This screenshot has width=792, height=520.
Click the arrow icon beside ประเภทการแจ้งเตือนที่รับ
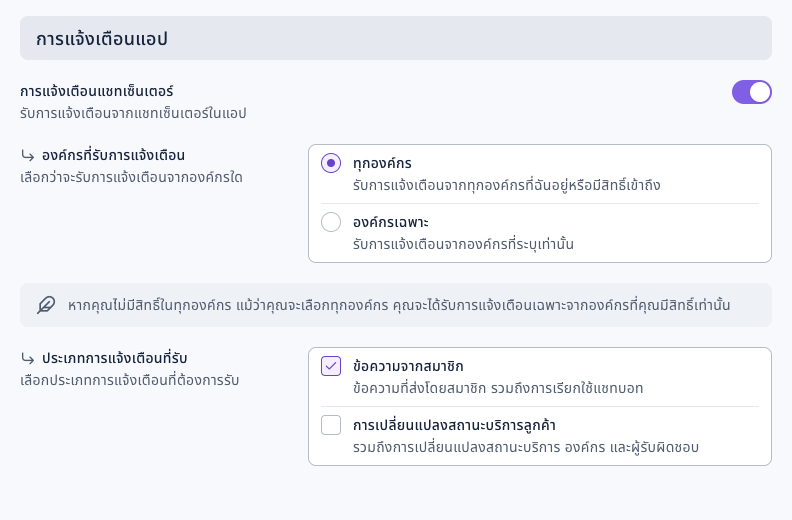tap(28, 359)
